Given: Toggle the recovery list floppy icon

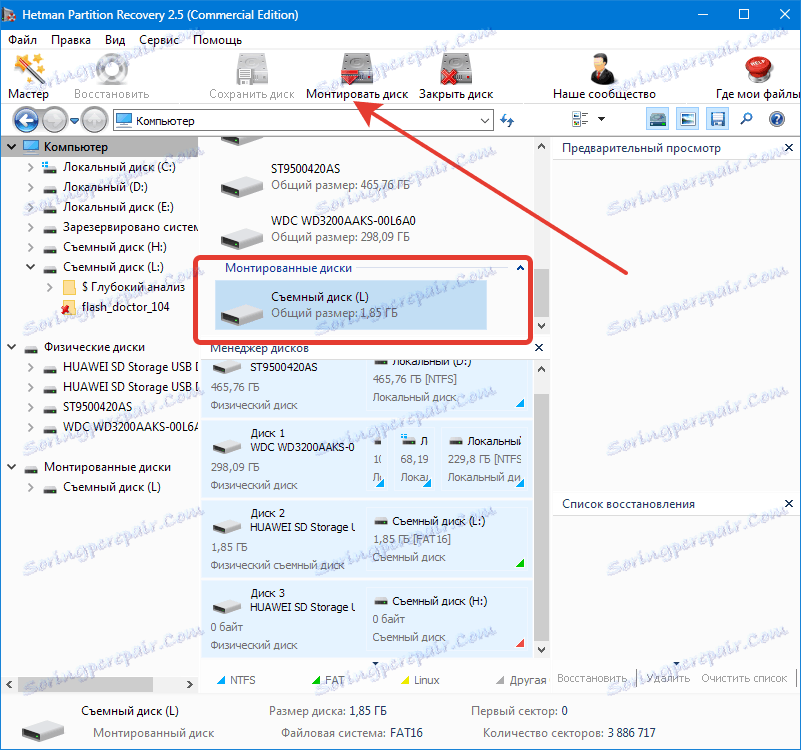Looking at the screenshot, I should click(x=717, y=120).
